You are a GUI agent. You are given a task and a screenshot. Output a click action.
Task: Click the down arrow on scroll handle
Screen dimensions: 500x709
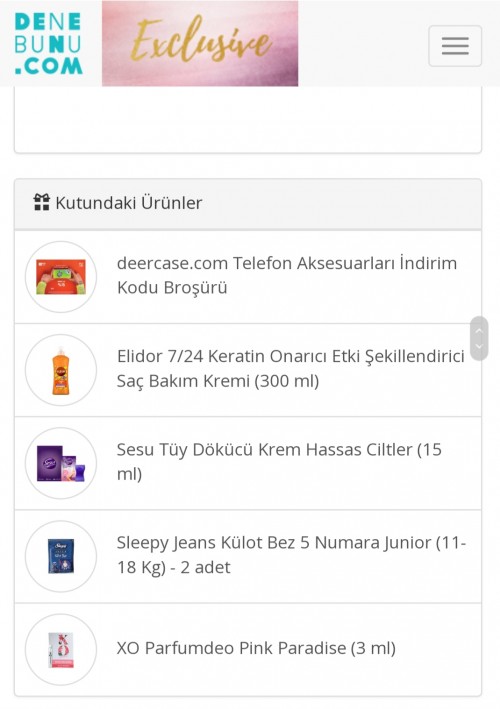[x=479, y=347]
